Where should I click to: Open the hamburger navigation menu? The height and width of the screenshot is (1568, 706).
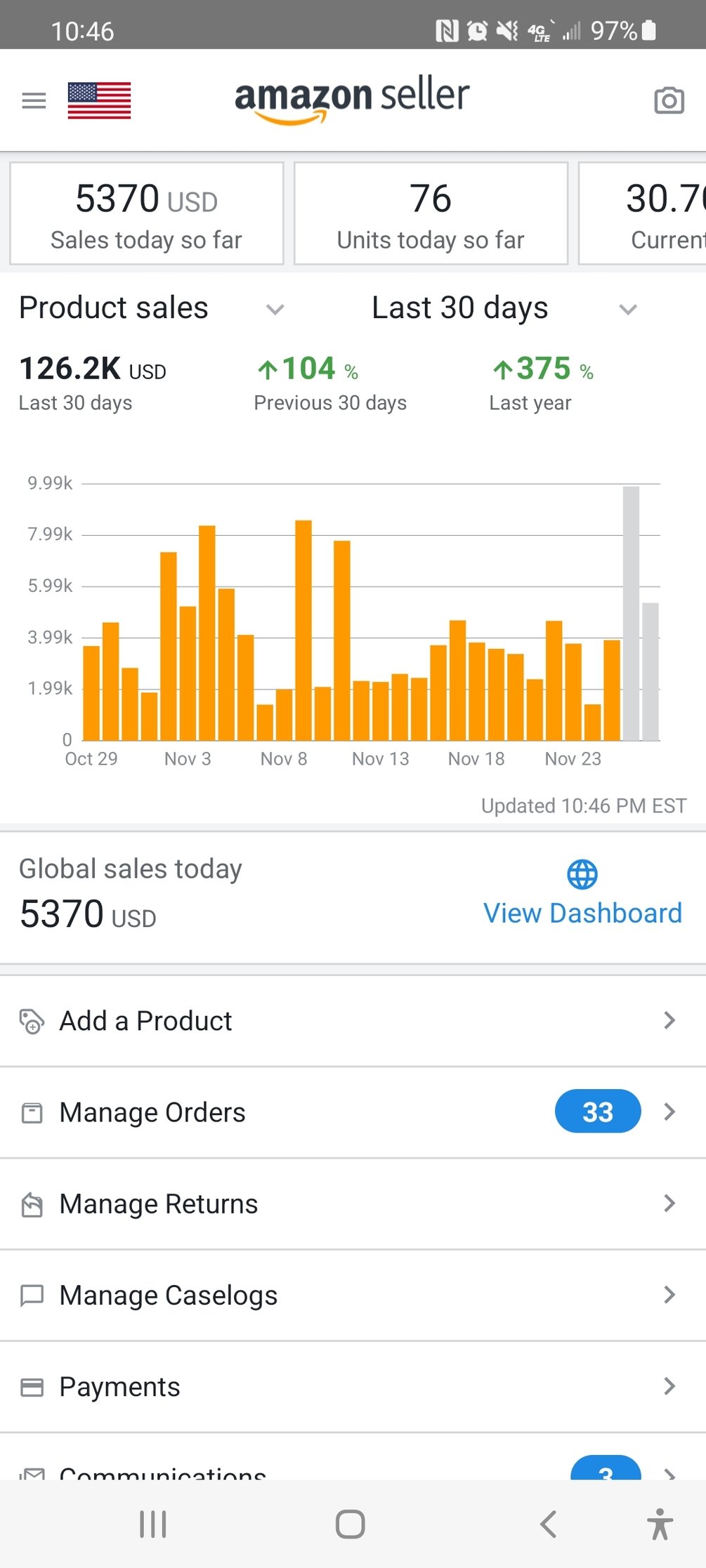[x=34, y=100]
